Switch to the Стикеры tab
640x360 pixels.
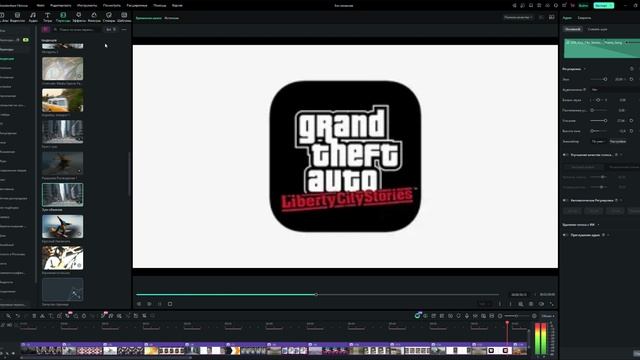(109, 17)
